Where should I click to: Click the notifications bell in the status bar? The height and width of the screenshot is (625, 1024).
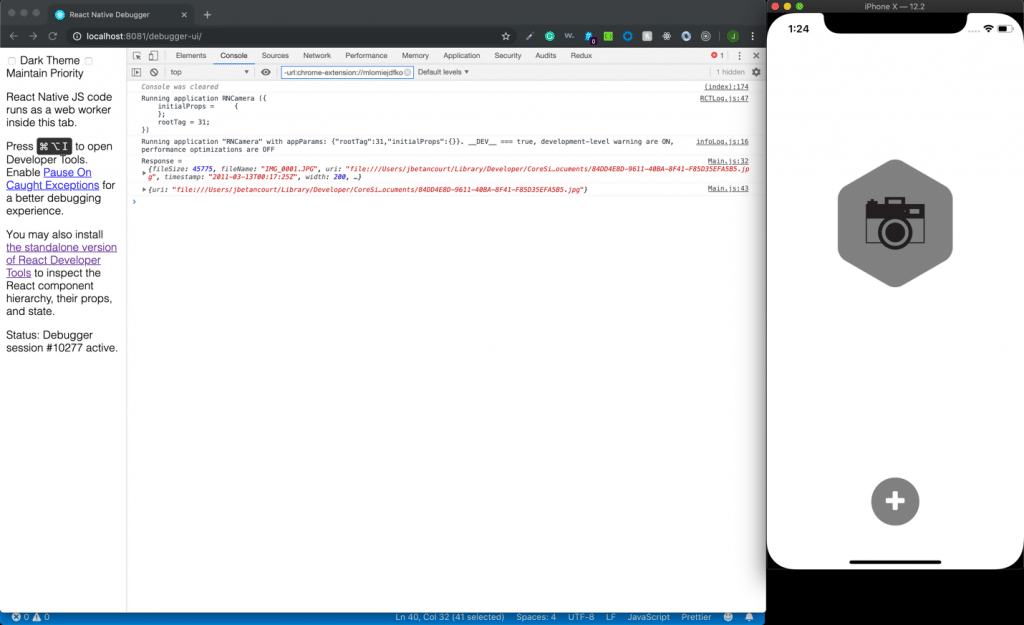[749, 617]
